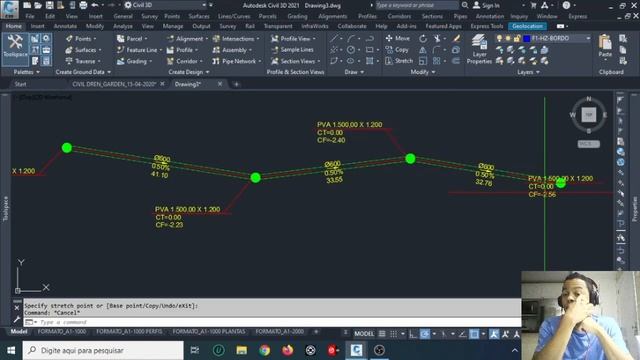Toggle layer freeze sun icon
Screen dimensions: 640x360
(x=508, y=38)
